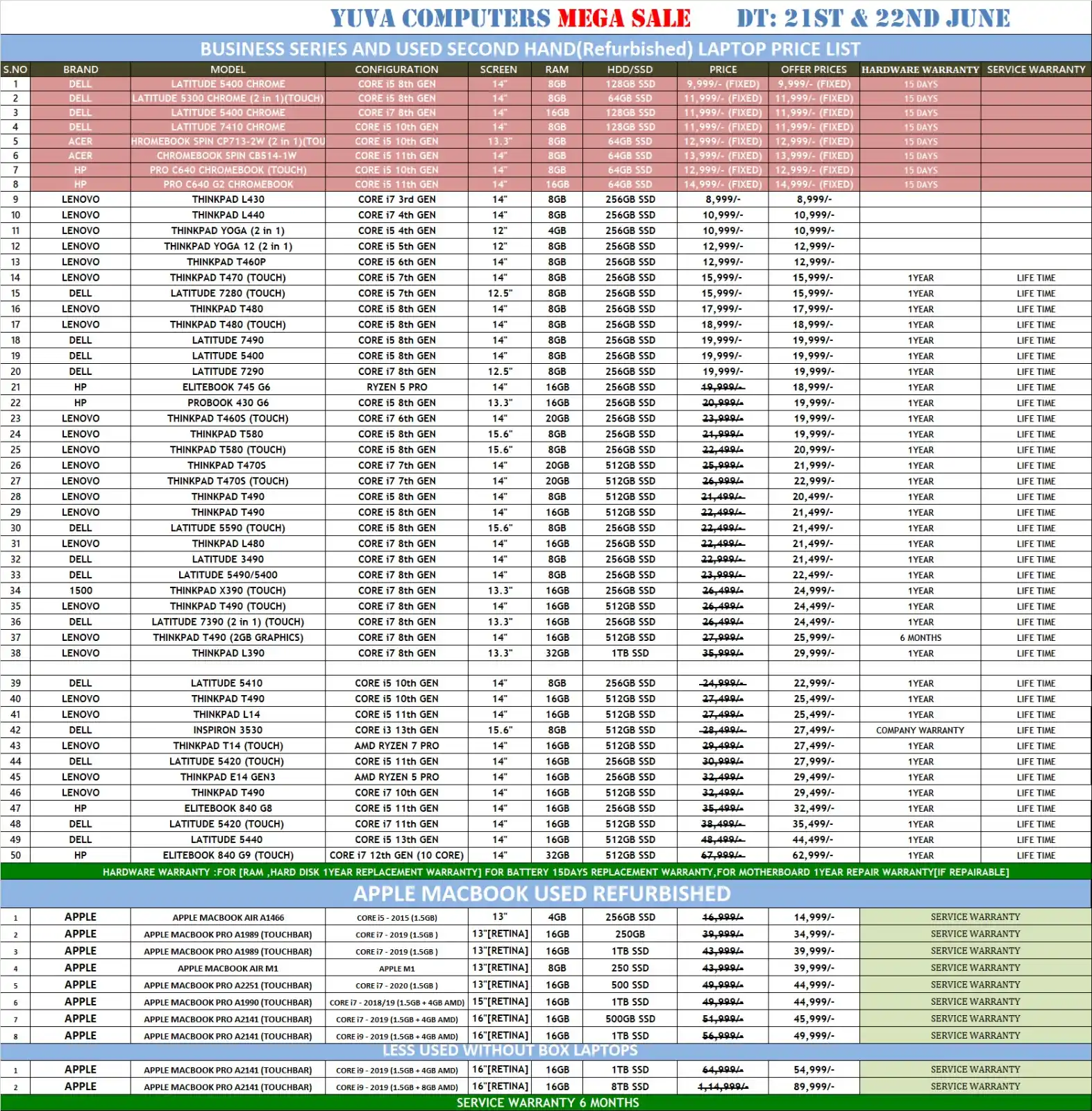Click THINKPAD T490 (2GB GRAPHICS) cell

click(228, 637)
